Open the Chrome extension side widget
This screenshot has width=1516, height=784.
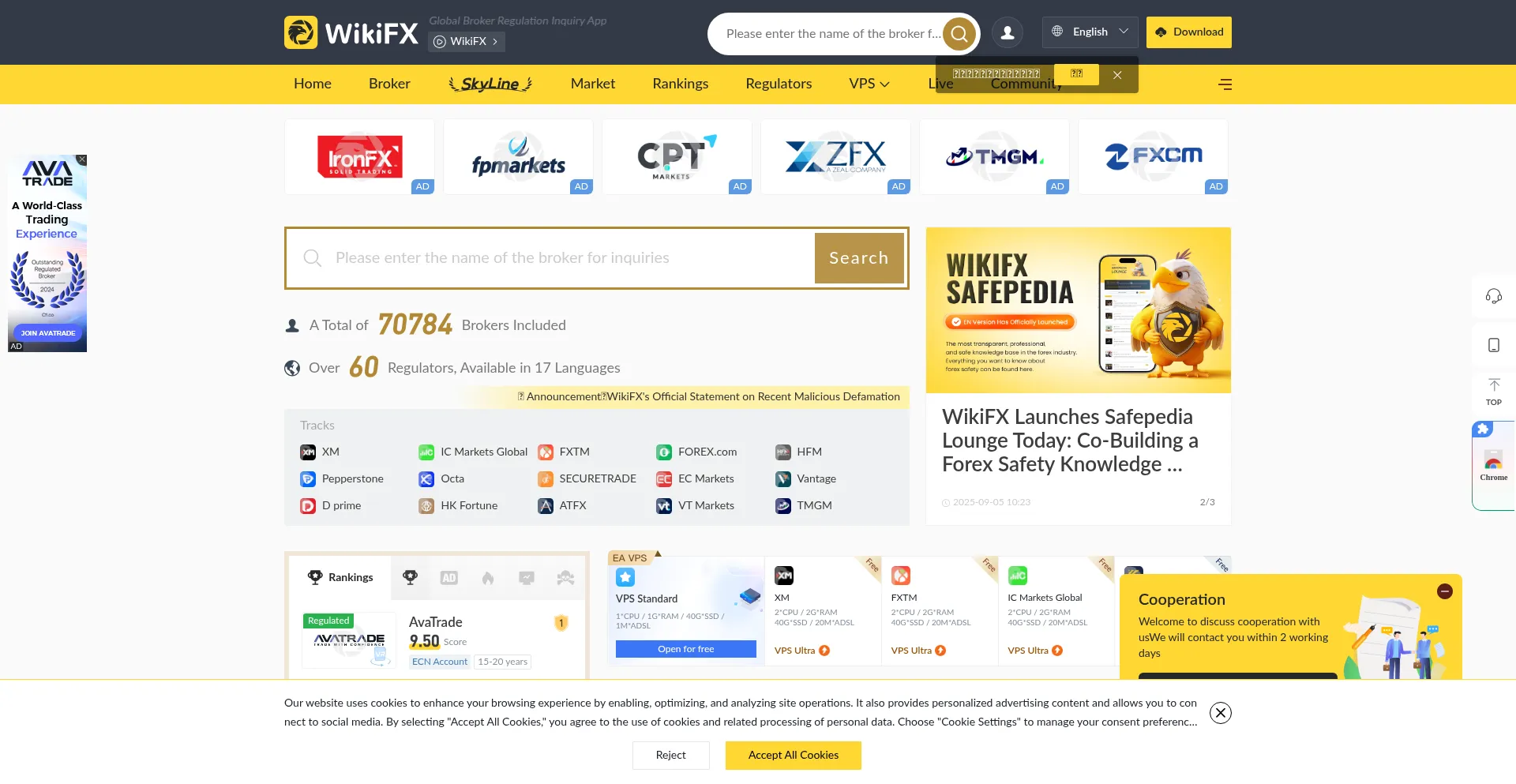click(1494, 467)
